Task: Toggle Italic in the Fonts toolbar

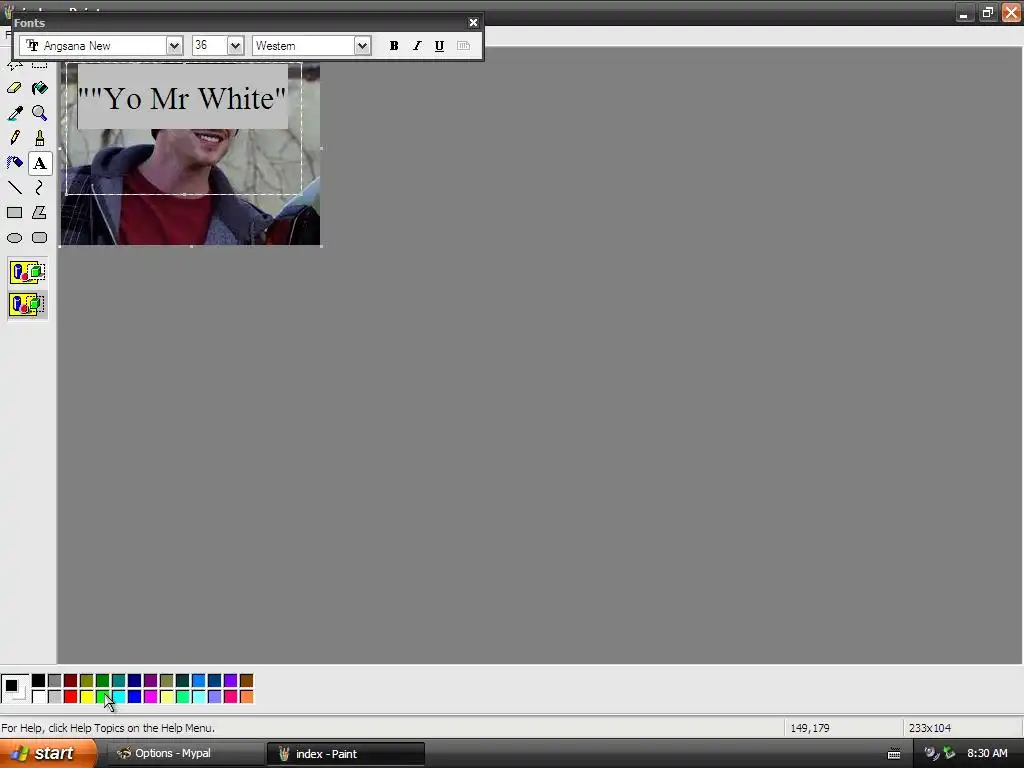Action: pos(417,46)
